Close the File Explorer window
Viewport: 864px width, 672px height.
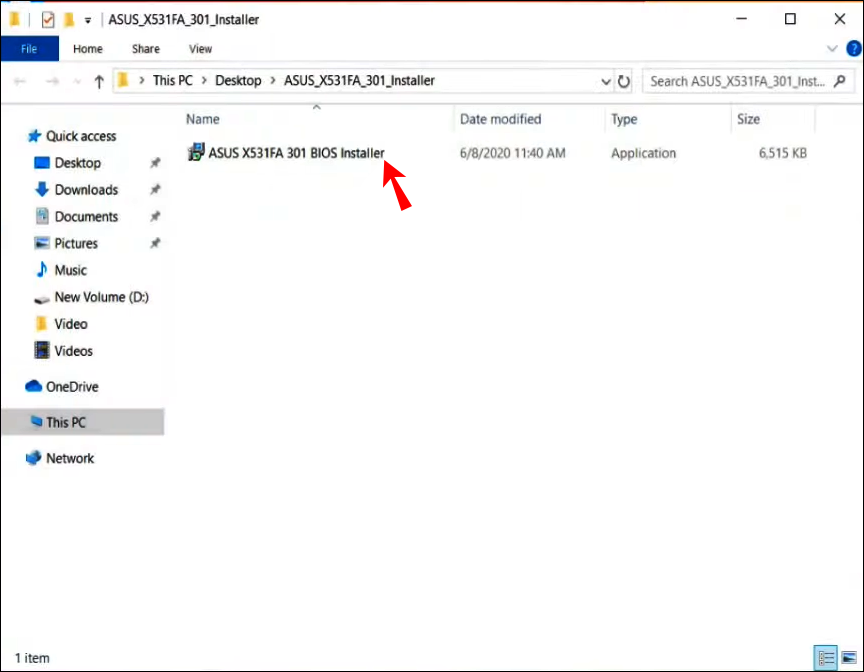pyautogui.click(x=840, y=19)
